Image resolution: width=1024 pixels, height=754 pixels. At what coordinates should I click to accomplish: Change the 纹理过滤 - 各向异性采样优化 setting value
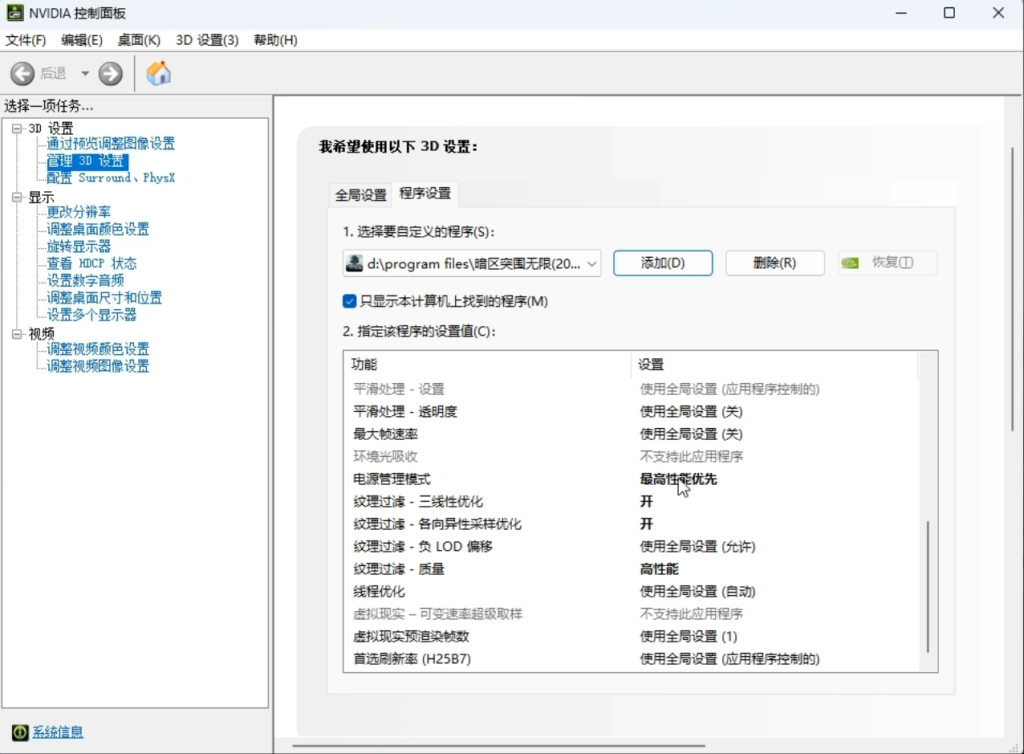[646, 524]
